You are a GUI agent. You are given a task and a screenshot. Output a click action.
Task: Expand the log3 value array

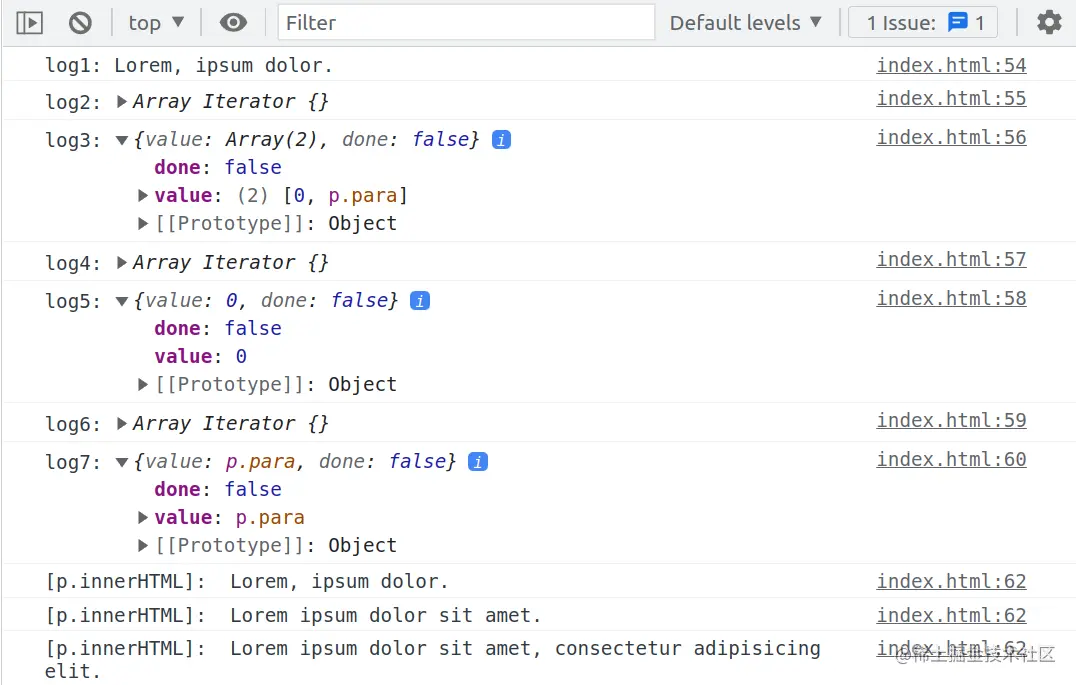[143, 195]
